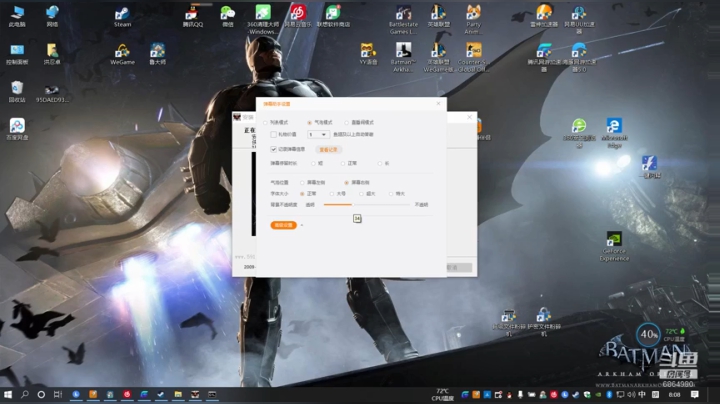
Task: Open the 微信 WeChat desktop icon
Action: (228, 17)
